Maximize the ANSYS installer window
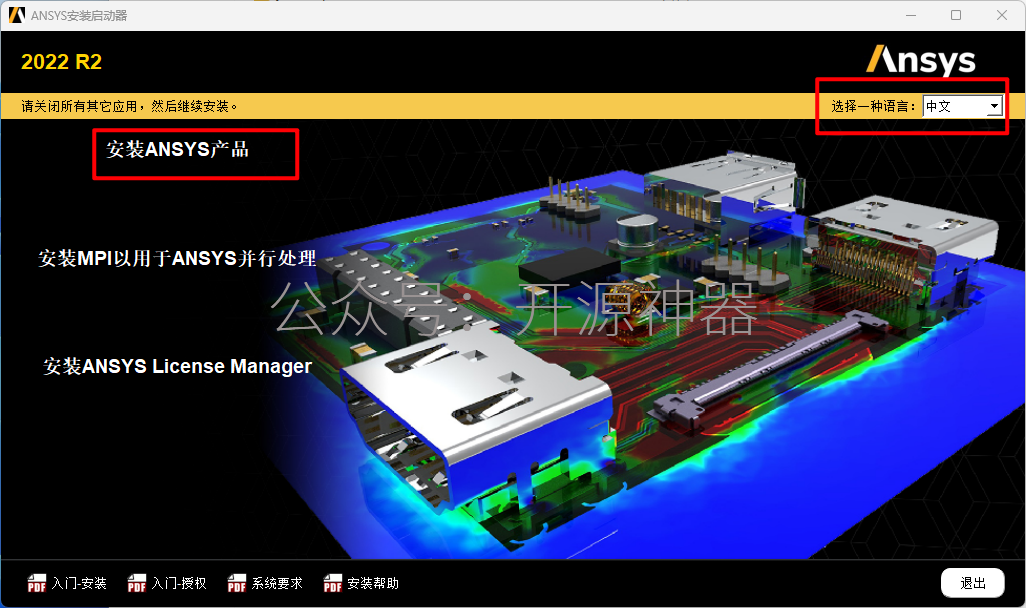The width and height of the screenshot is (1026, 608). (956, 15)
